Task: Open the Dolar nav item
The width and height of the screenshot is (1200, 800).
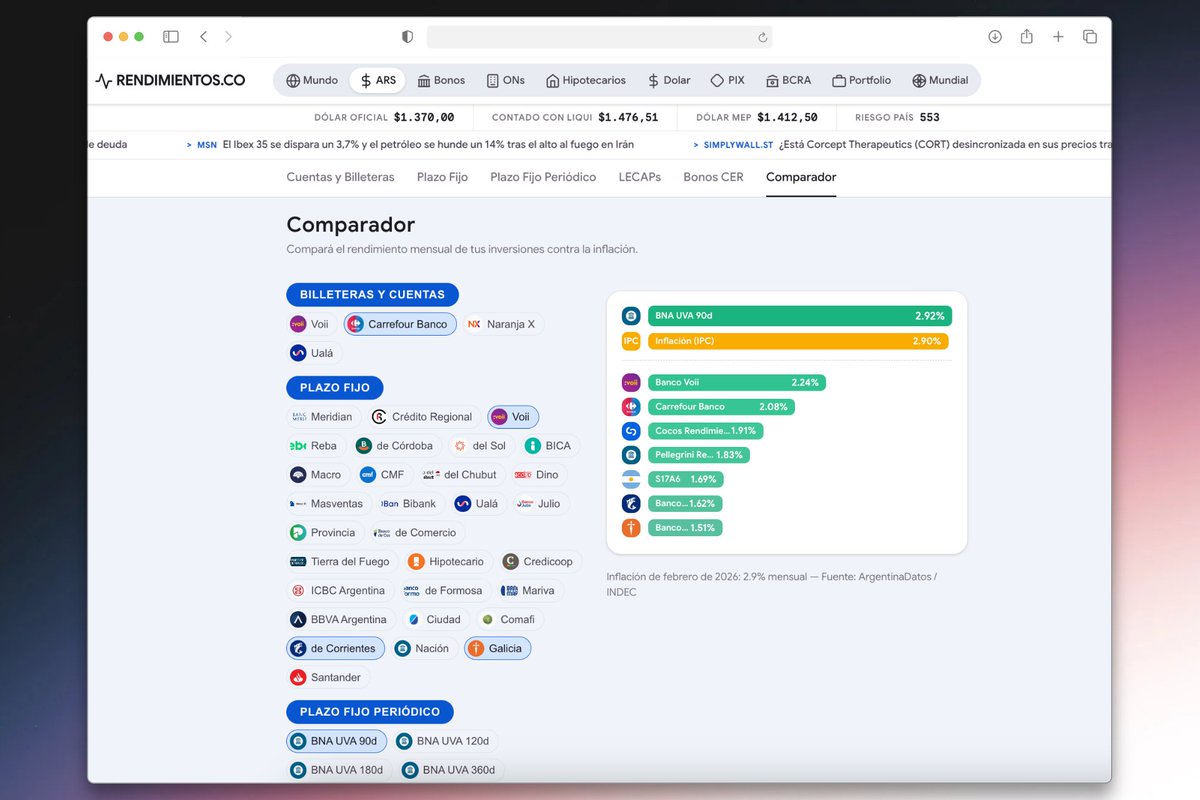Action: point(668,80)
